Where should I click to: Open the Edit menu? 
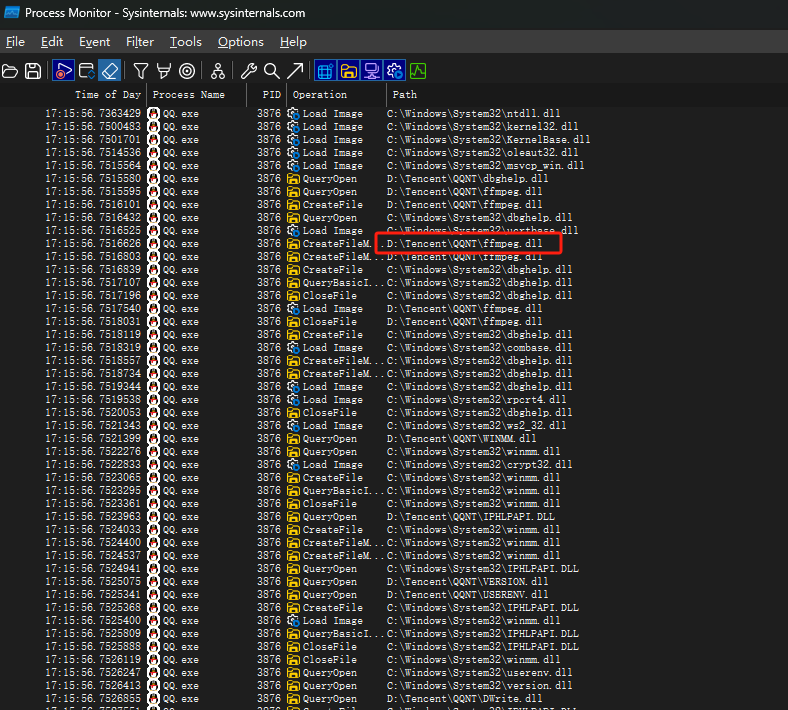pos(52,42)
